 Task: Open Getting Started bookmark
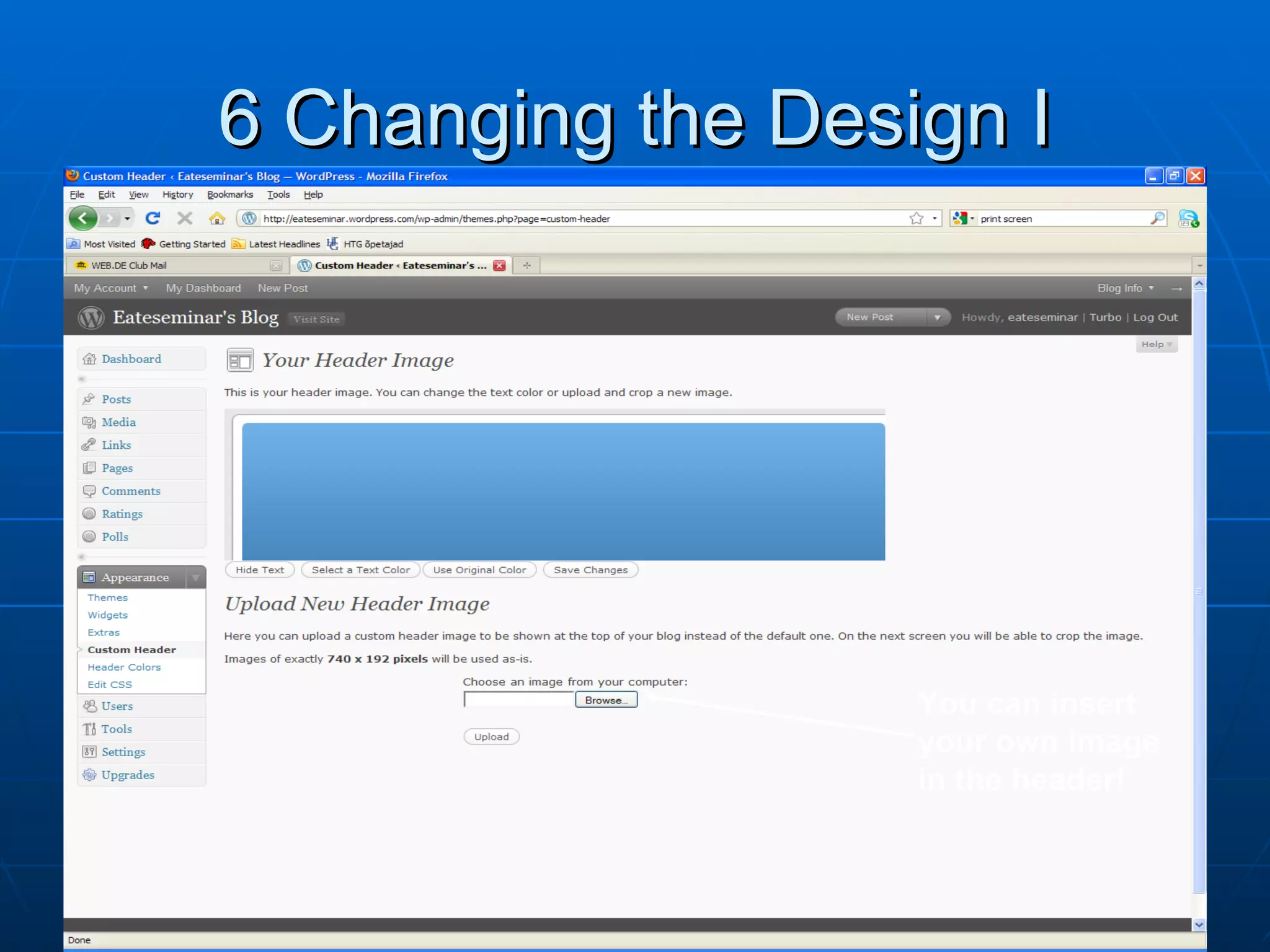point(184,244)
